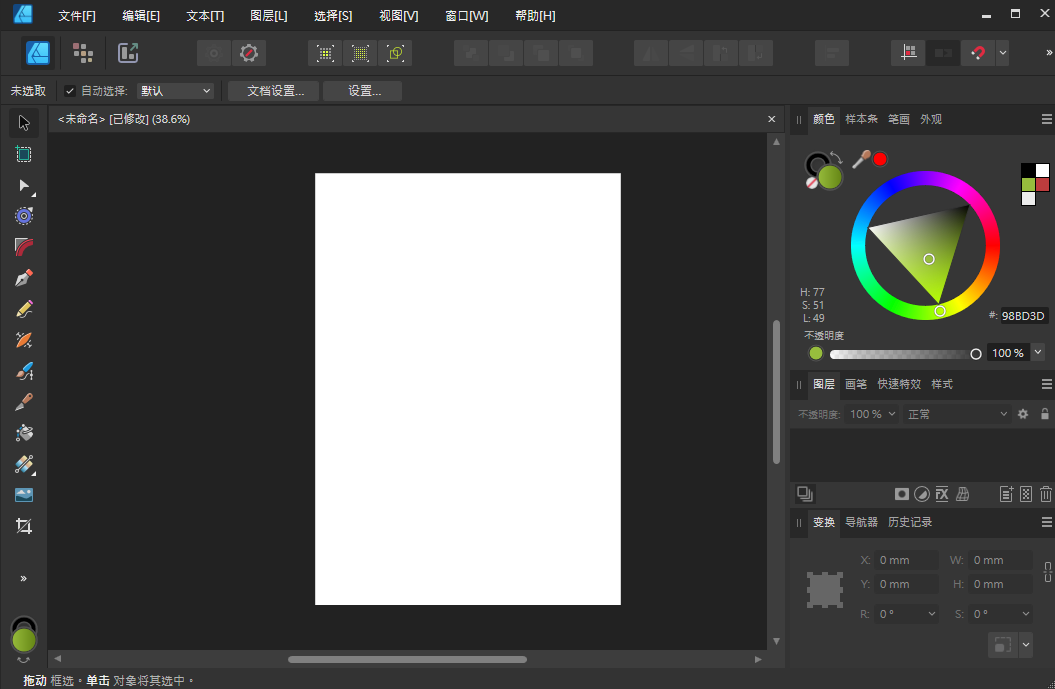
Task: Toggle the layer lock icon
Action: (1045, 414)
